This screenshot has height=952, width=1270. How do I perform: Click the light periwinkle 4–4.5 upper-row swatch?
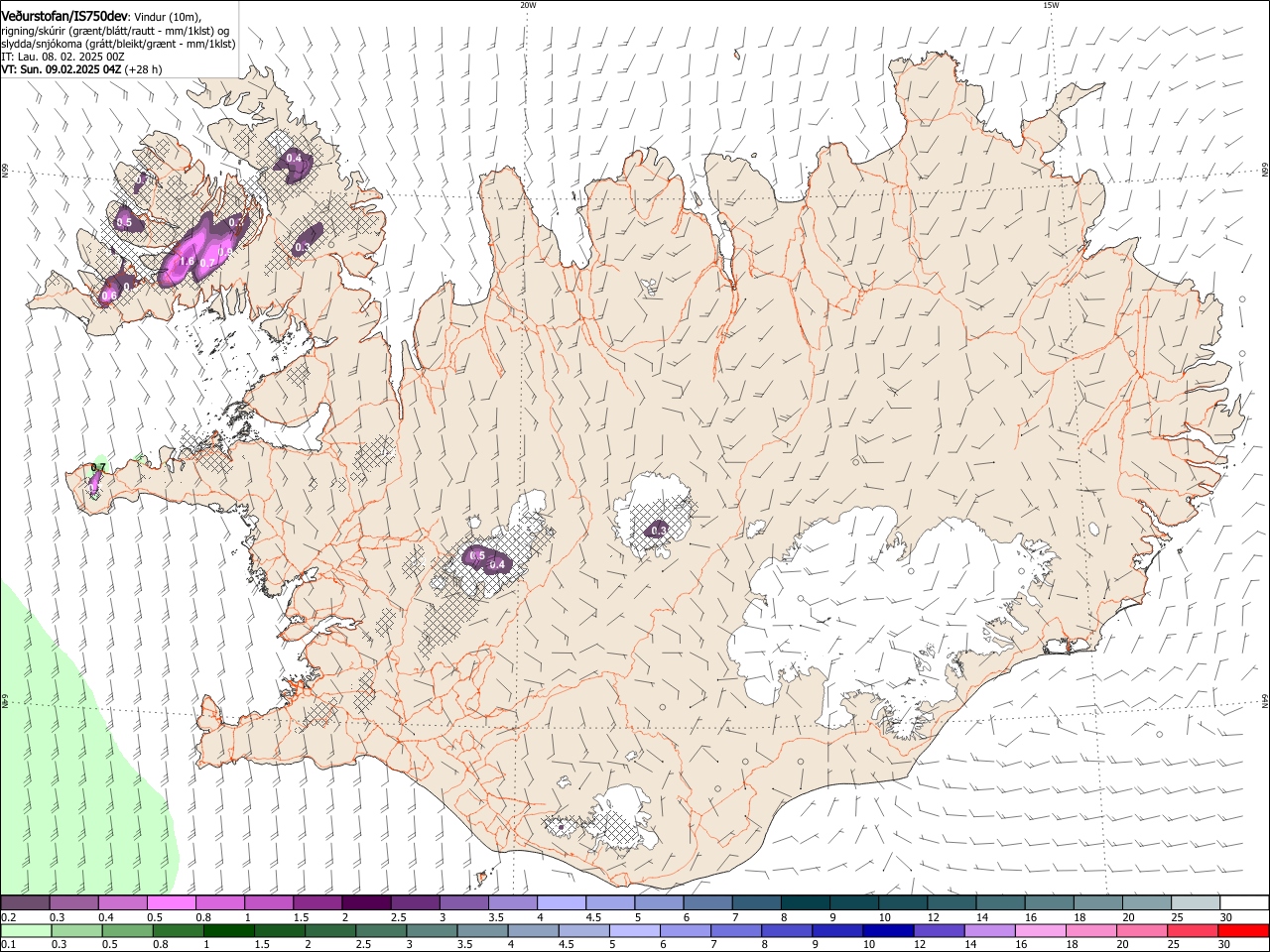[x=562, y=903]
